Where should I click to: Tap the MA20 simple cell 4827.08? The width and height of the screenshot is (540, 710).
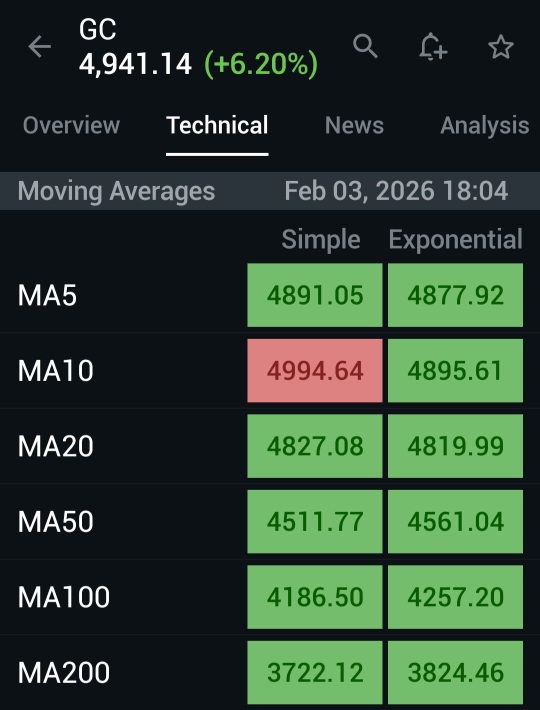[x=315, y=446]
